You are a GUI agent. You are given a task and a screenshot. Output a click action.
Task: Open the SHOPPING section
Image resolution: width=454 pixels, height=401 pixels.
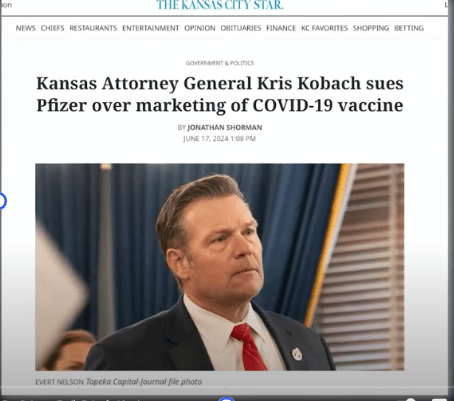[x=371, y=28]
